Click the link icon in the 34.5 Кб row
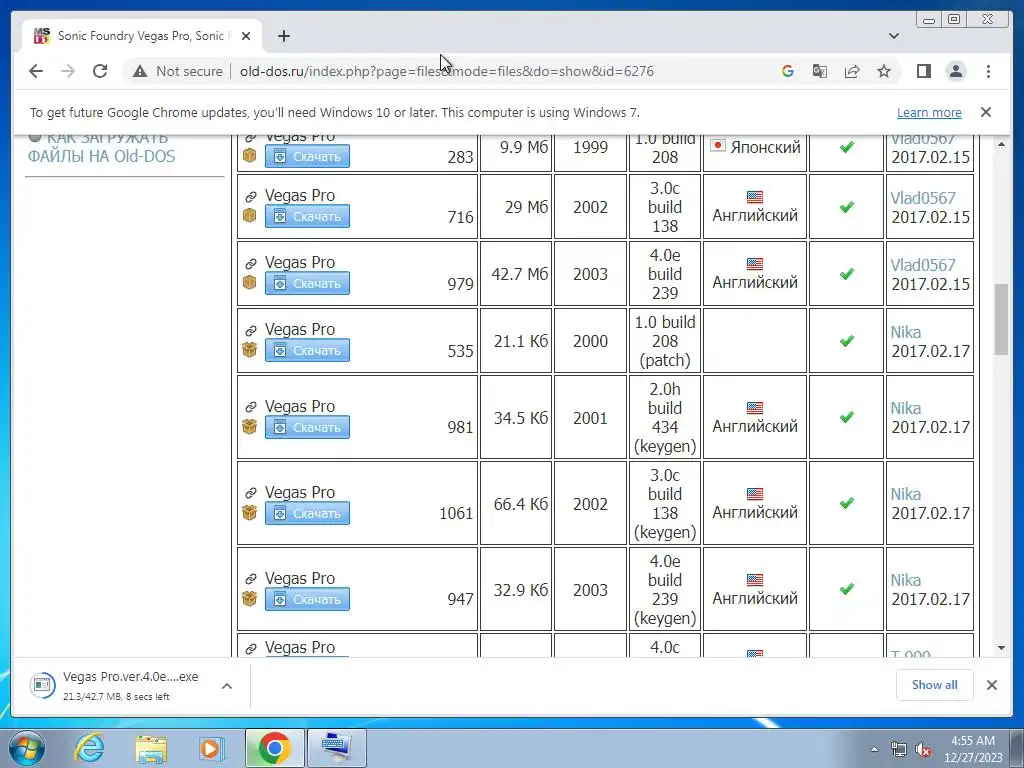Screen dimensions: 1024x768 [250, 407]
